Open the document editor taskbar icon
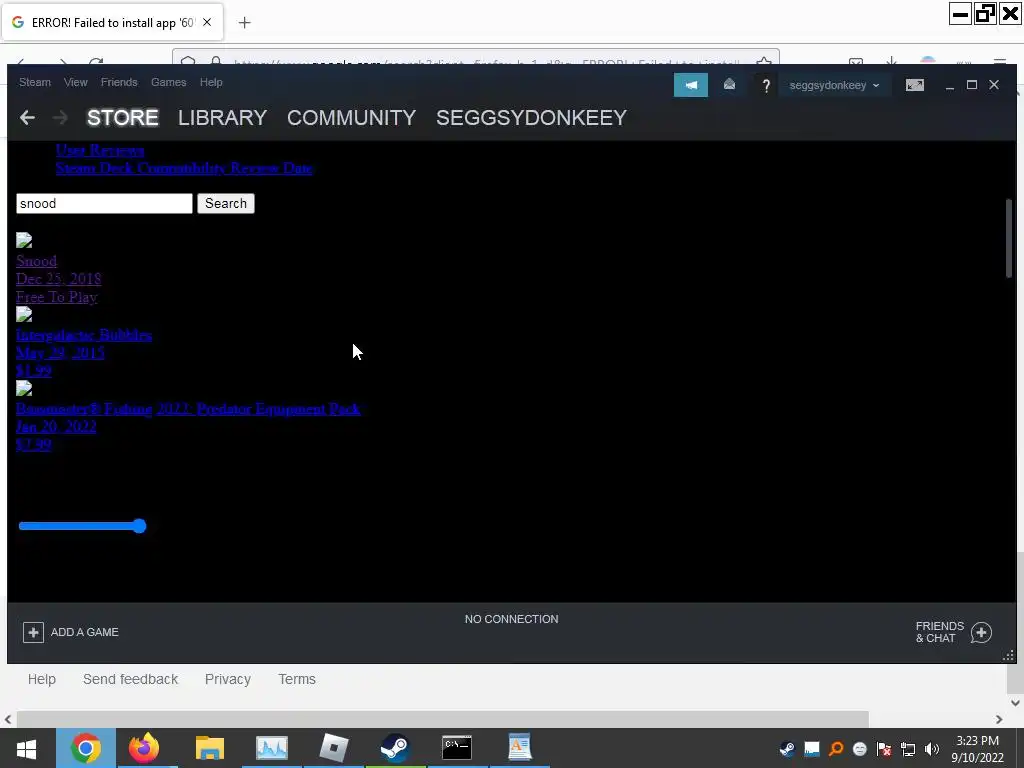Viewport: 1024px width, 768px height. tap(519, 748)
